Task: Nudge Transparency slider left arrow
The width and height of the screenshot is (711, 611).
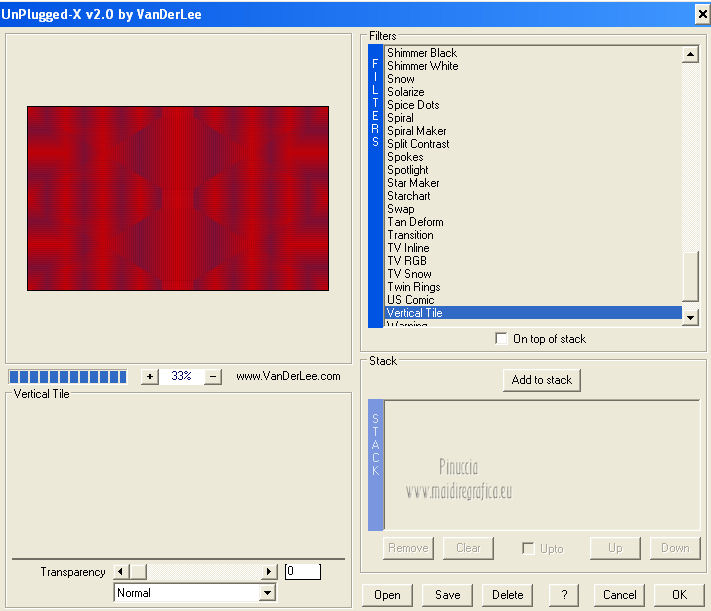Action: (121, 572)
